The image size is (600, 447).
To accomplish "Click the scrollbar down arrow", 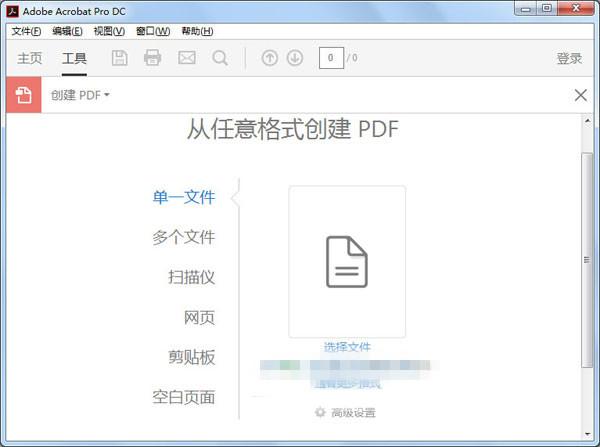I will point(587,434).
